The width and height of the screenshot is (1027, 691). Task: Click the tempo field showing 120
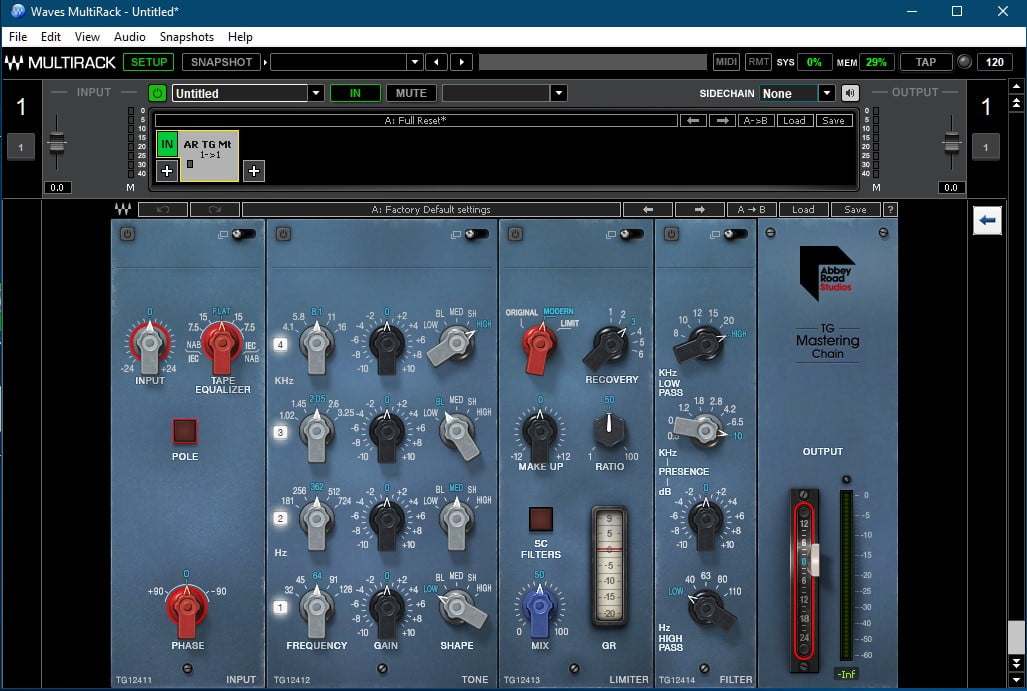(994, 62)
